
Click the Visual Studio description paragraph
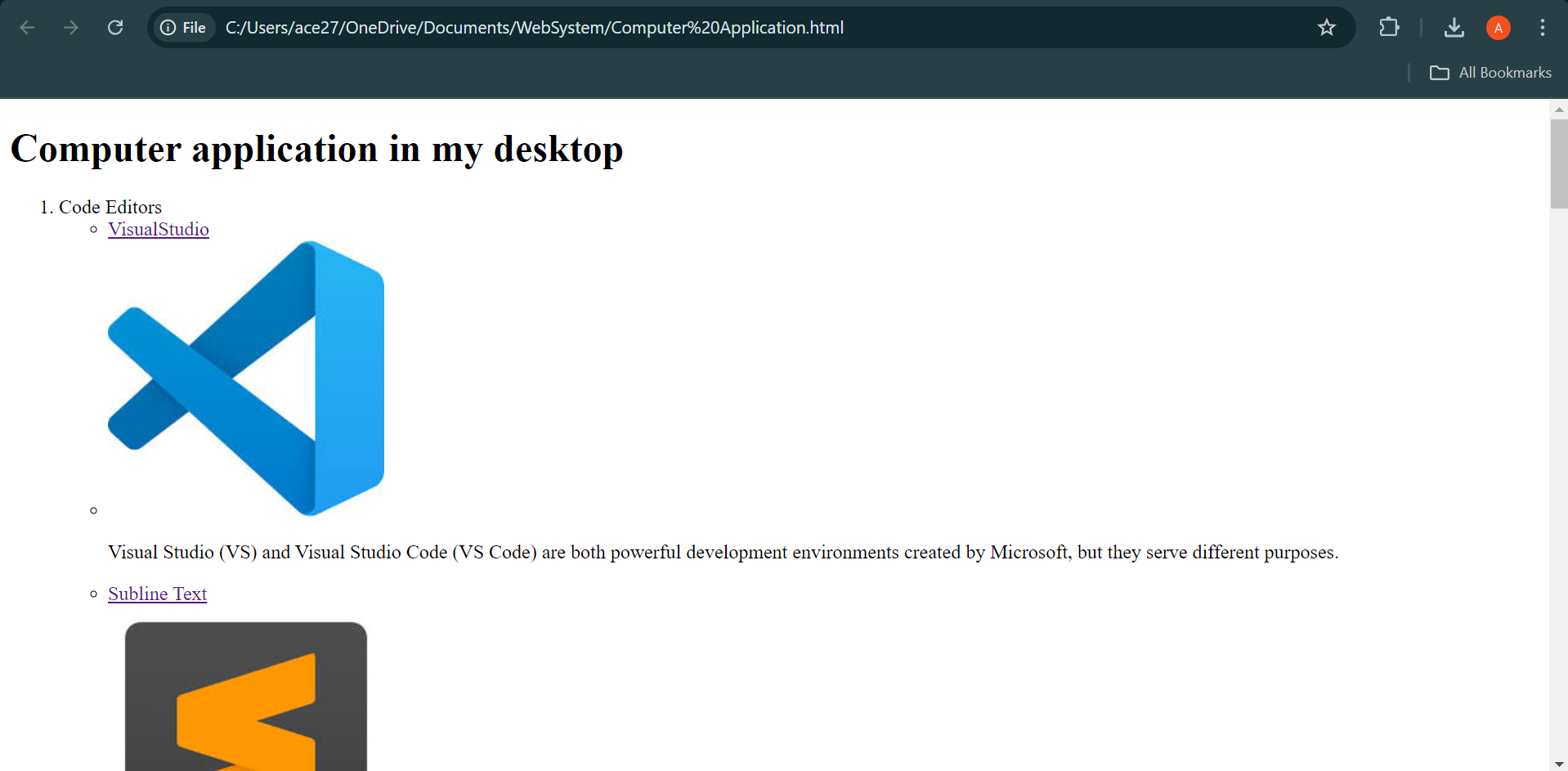(723, 553)
